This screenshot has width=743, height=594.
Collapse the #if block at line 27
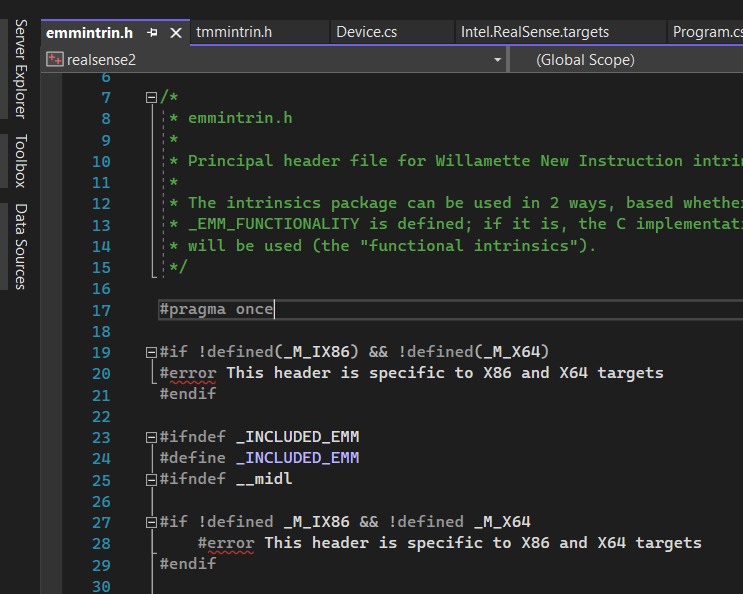point(151,522)
